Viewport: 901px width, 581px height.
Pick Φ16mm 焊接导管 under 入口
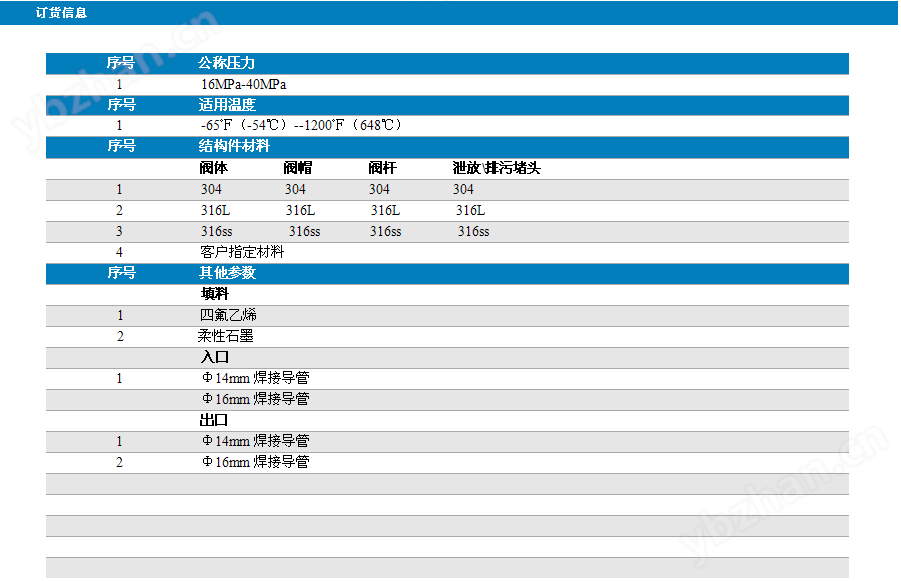pos(255,399)
